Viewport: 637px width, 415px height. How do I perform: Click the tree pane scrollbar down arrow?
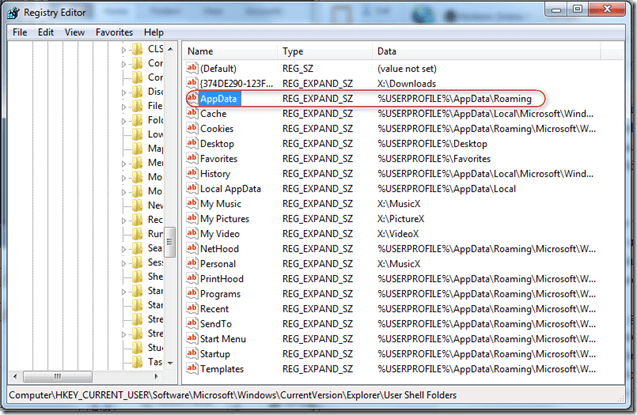(x=170, y=362)
